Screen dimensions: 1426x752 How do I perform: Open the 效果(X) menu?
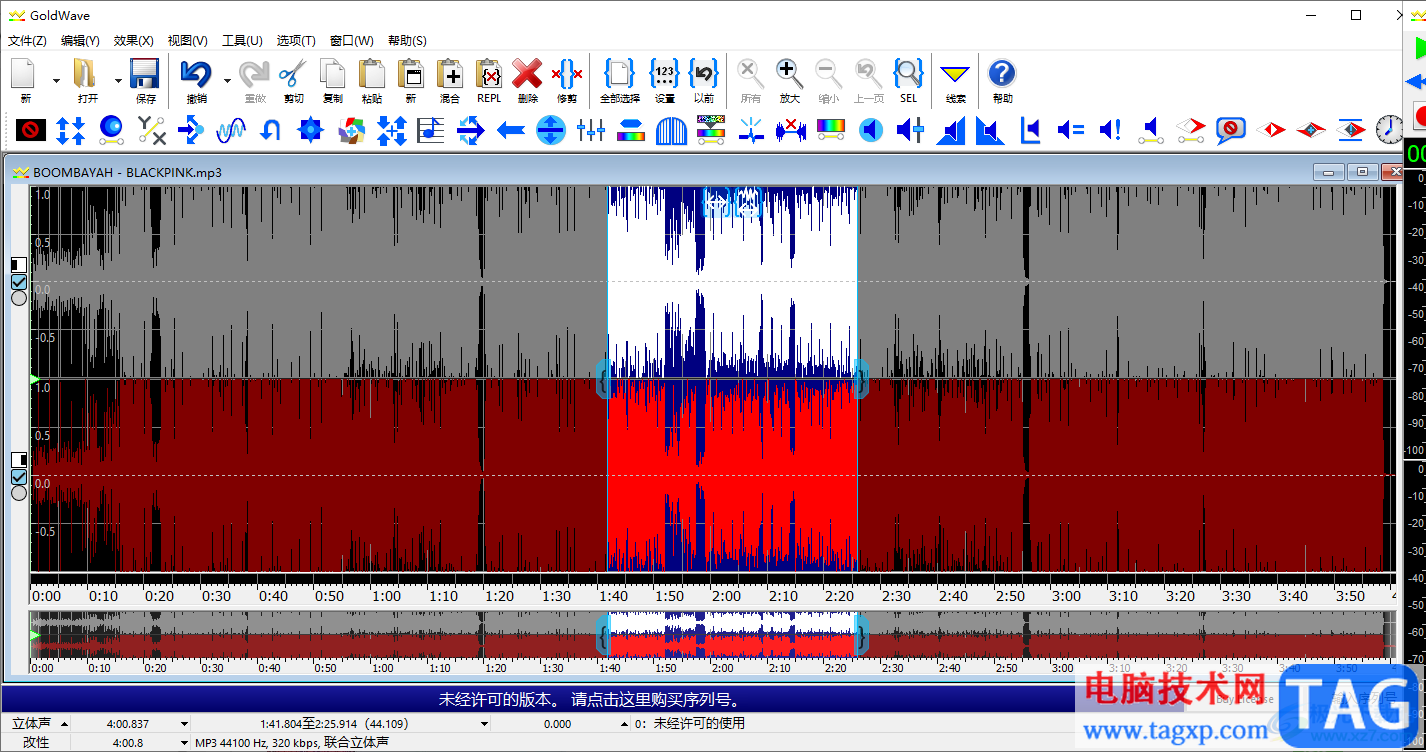pos(134,41)
